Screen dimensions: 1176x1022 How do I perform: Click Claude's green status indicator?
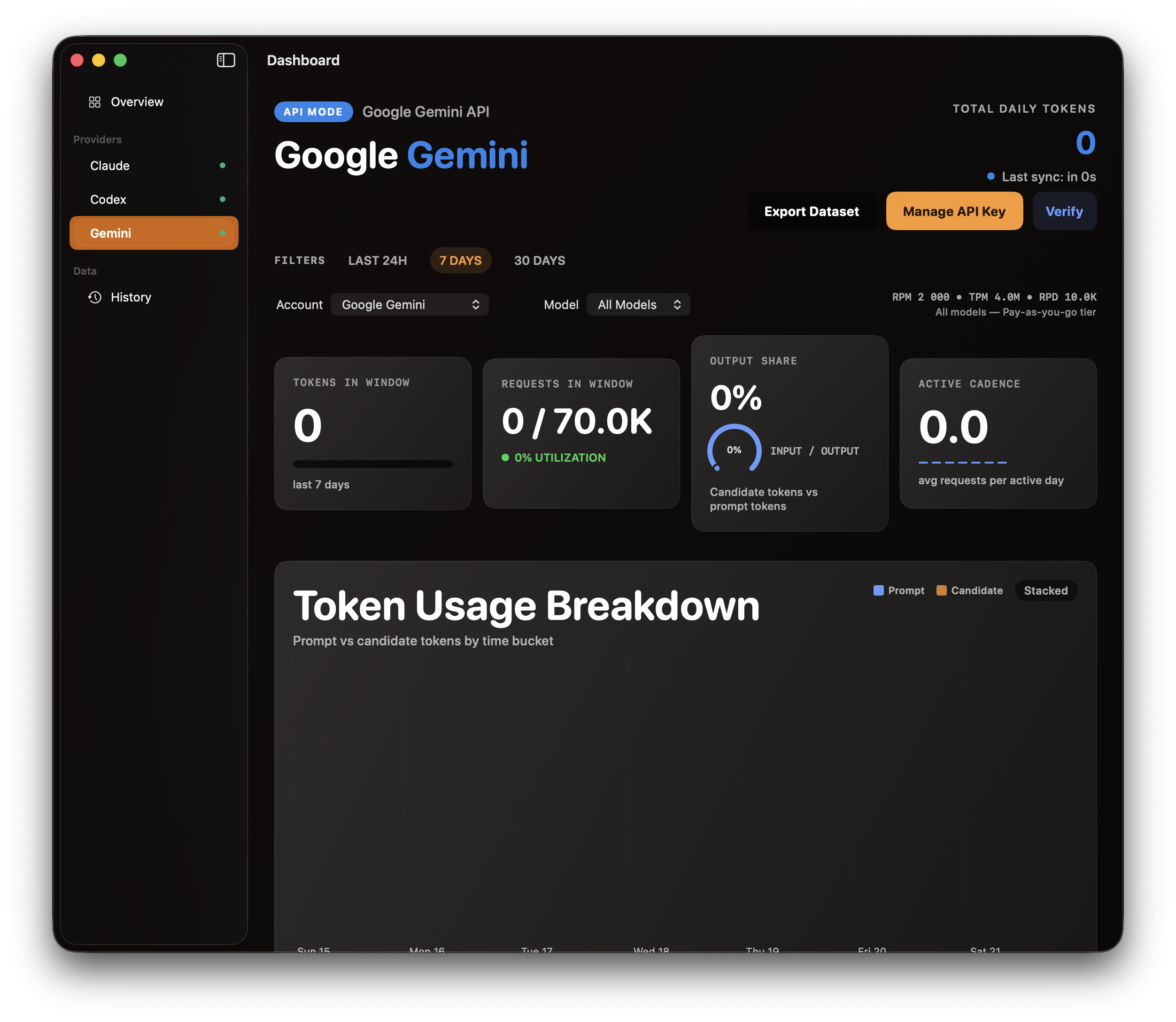coord(223,165)
